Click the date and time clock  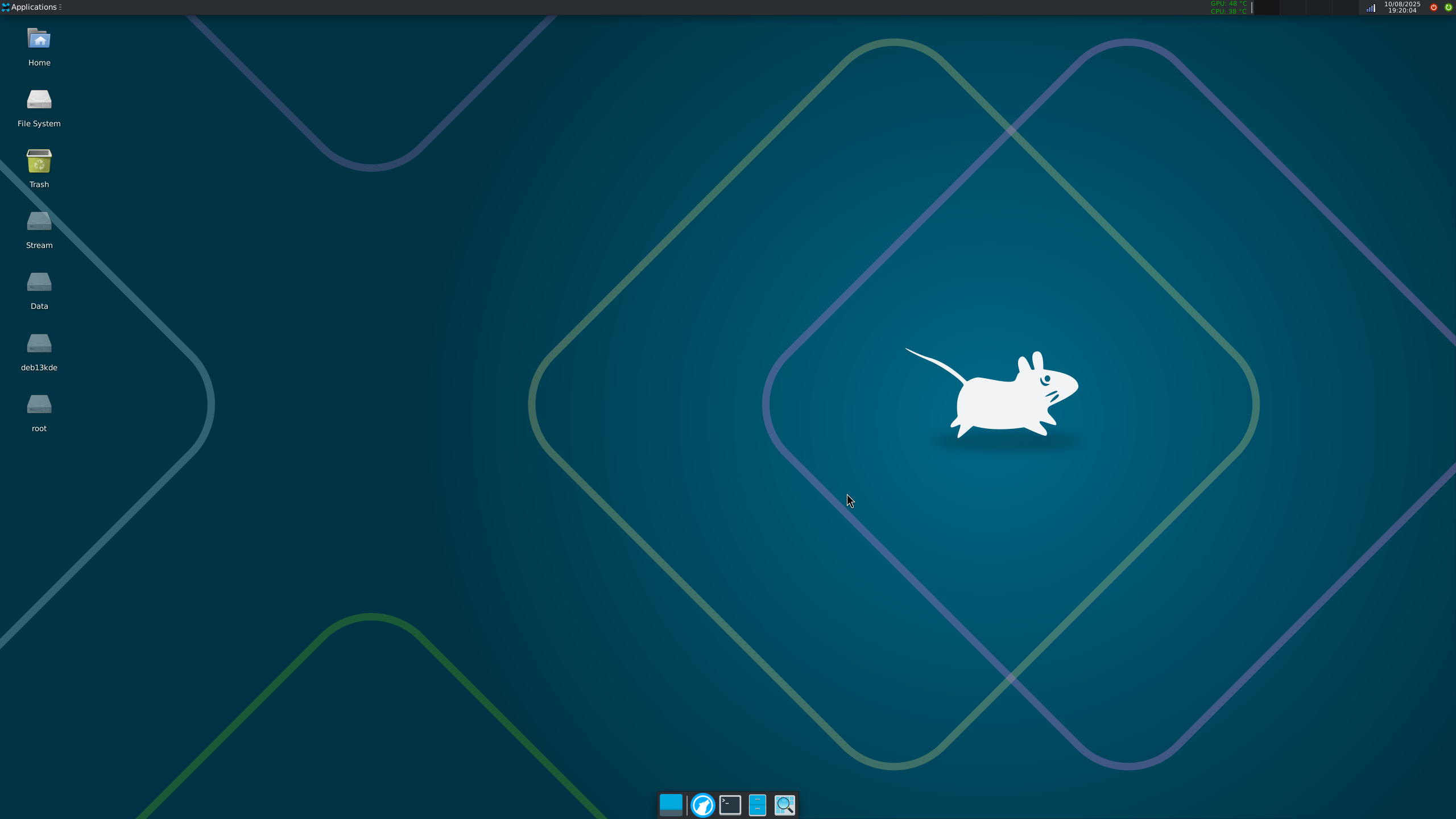click(x=1403, y=7)
